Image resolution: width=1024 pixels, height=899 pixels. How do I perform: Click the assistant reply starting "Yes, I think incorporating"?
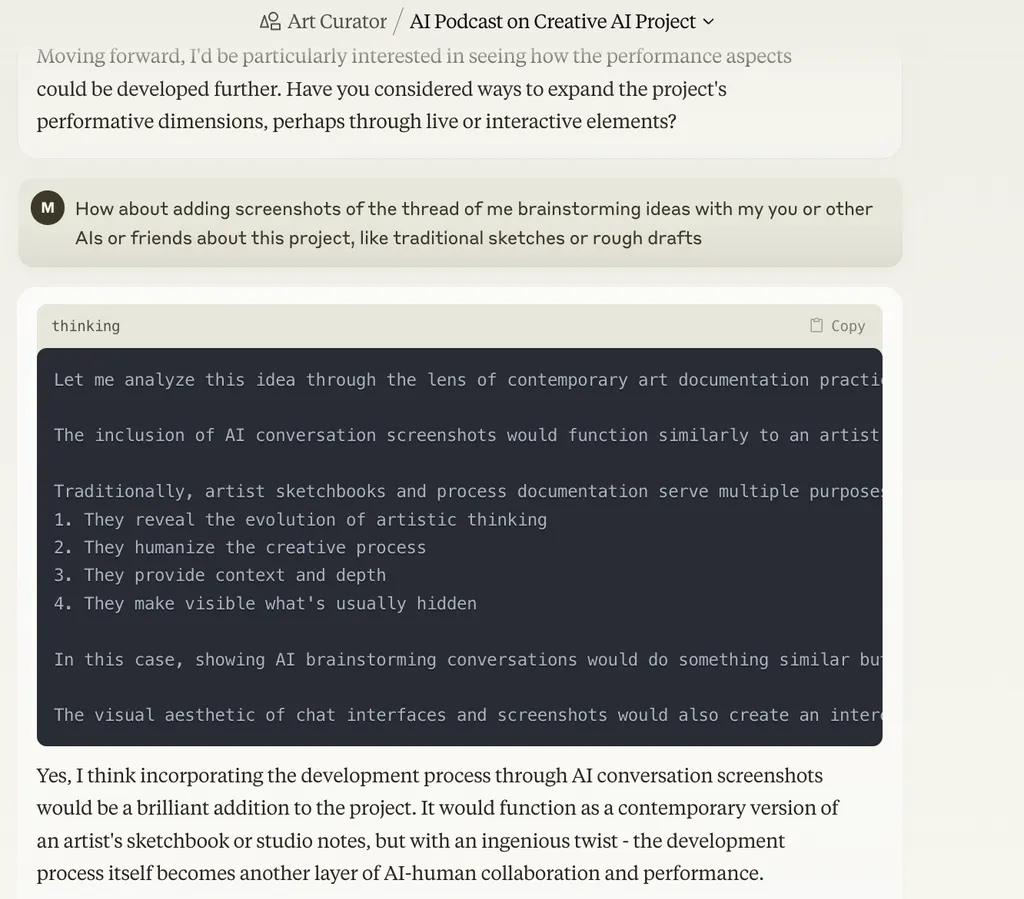click(438, 824)
